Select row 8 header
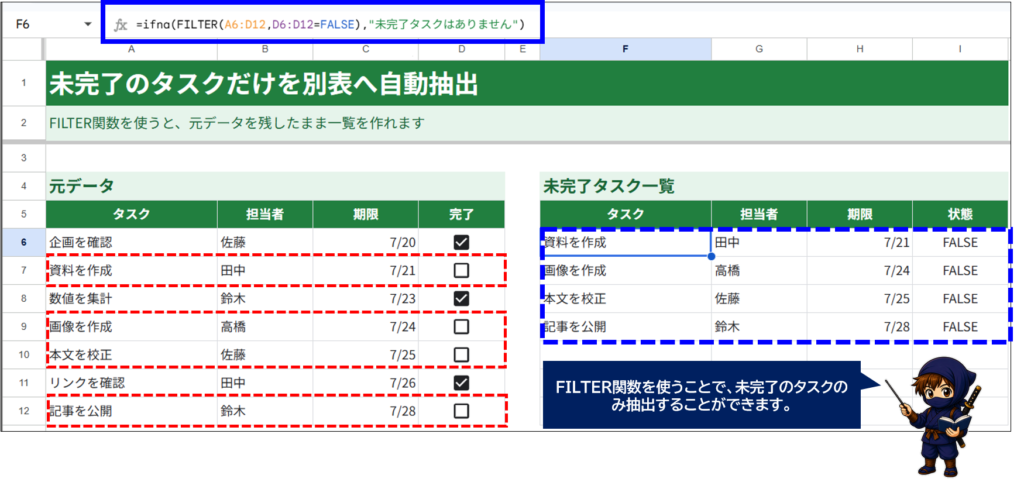 pos(24,298)
